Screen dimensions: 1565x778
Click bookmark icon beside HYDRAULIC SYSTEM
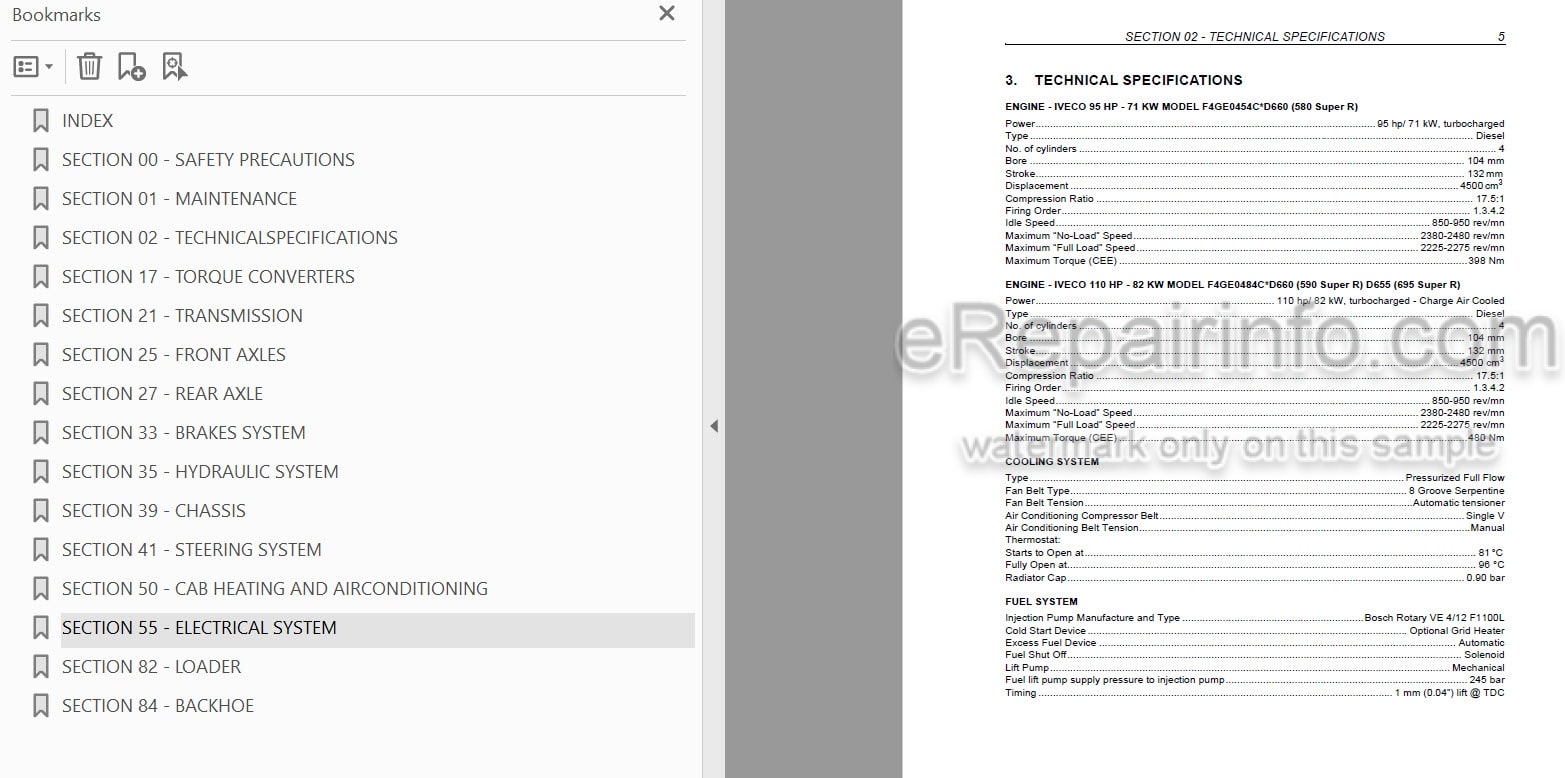point(41,472)
